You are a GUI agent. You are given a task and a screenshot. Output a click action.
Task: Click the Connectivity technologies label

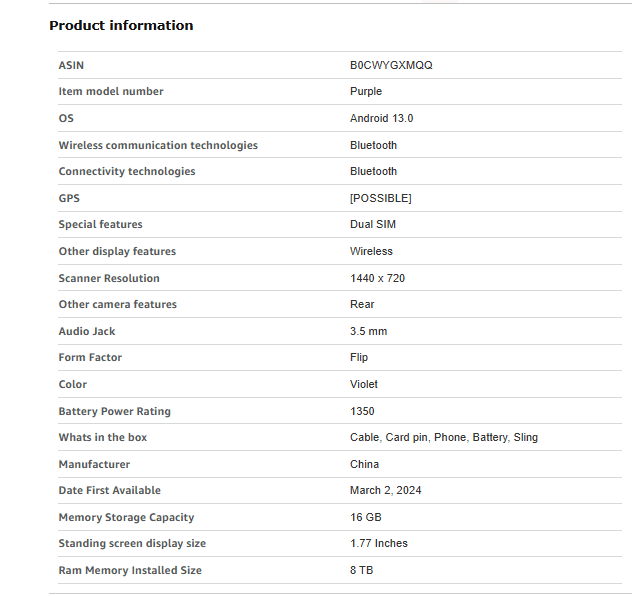pos(127,172)
